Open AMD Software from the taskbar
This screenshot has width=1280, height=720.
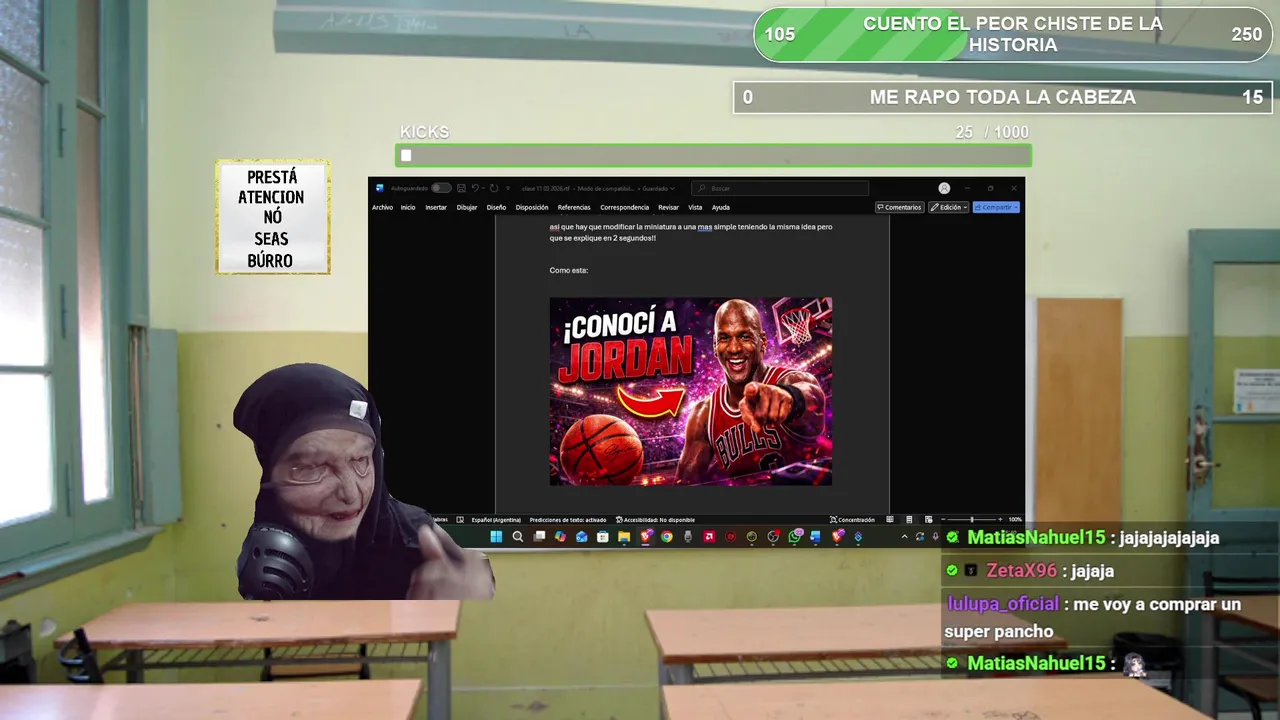710,536
